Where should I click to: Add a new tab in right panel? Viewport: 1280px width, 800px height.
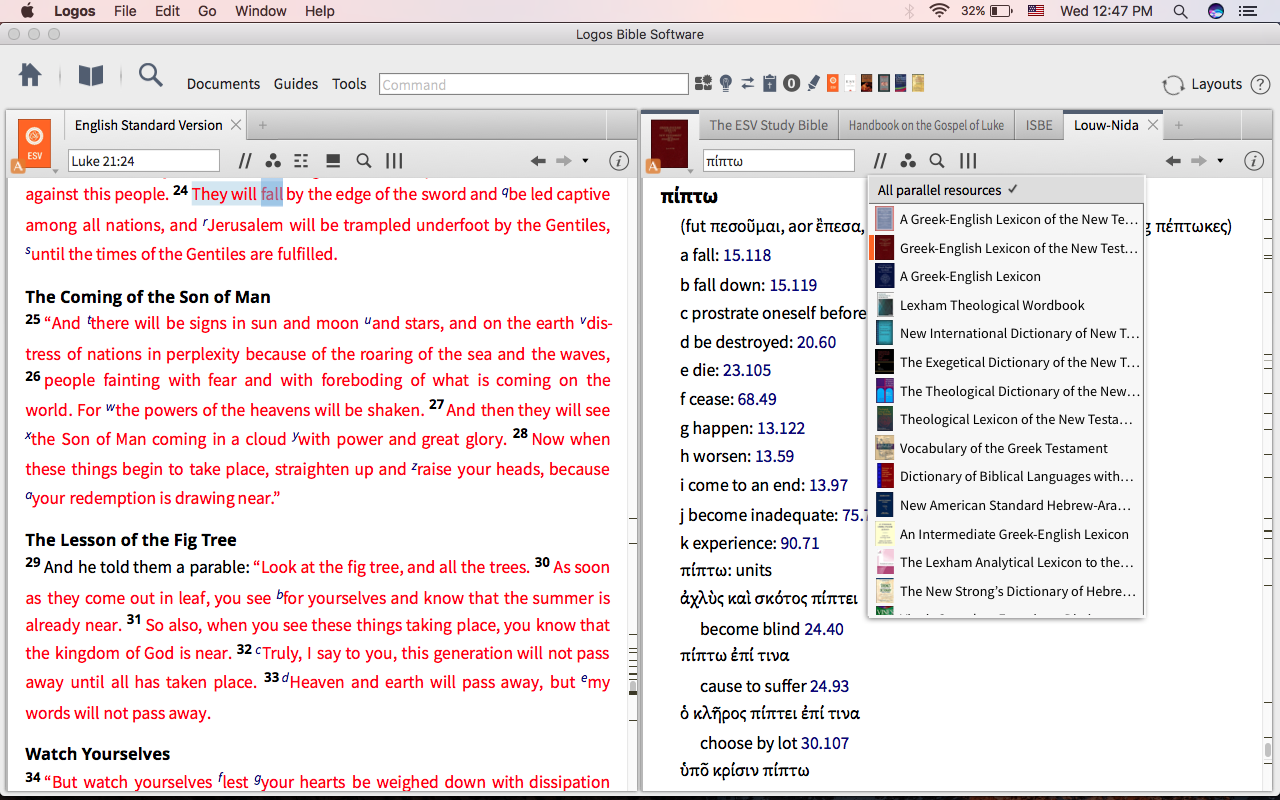tap(1178, 125)
